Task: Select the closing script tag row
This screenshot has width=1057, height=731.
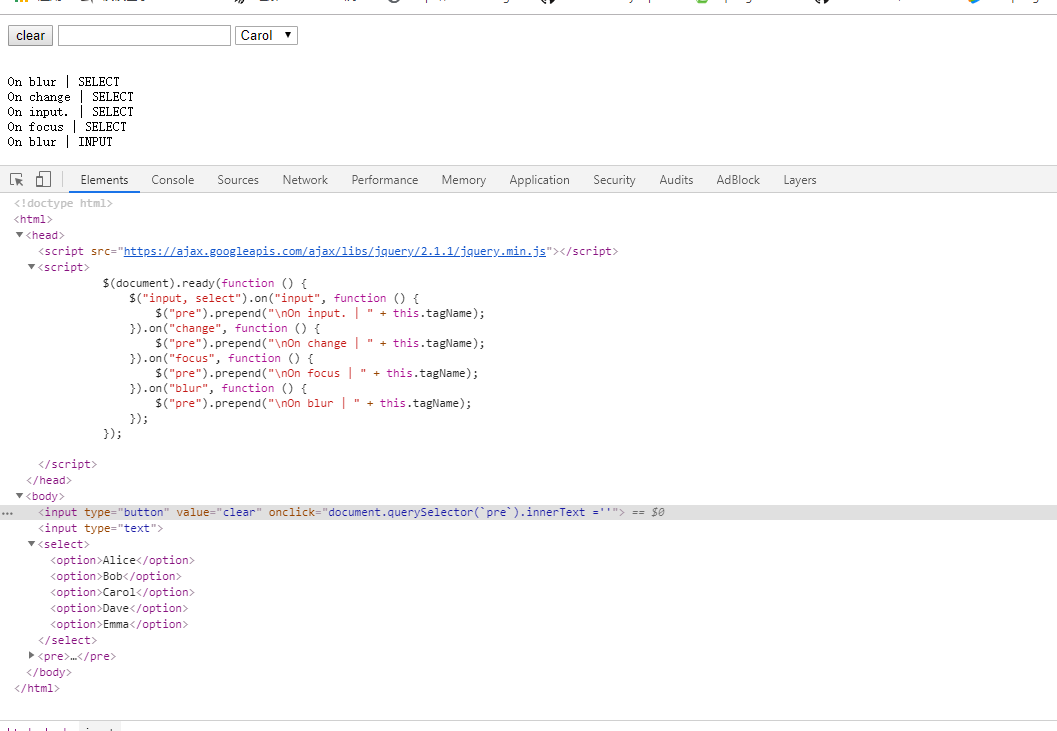Action: [67, 464]
